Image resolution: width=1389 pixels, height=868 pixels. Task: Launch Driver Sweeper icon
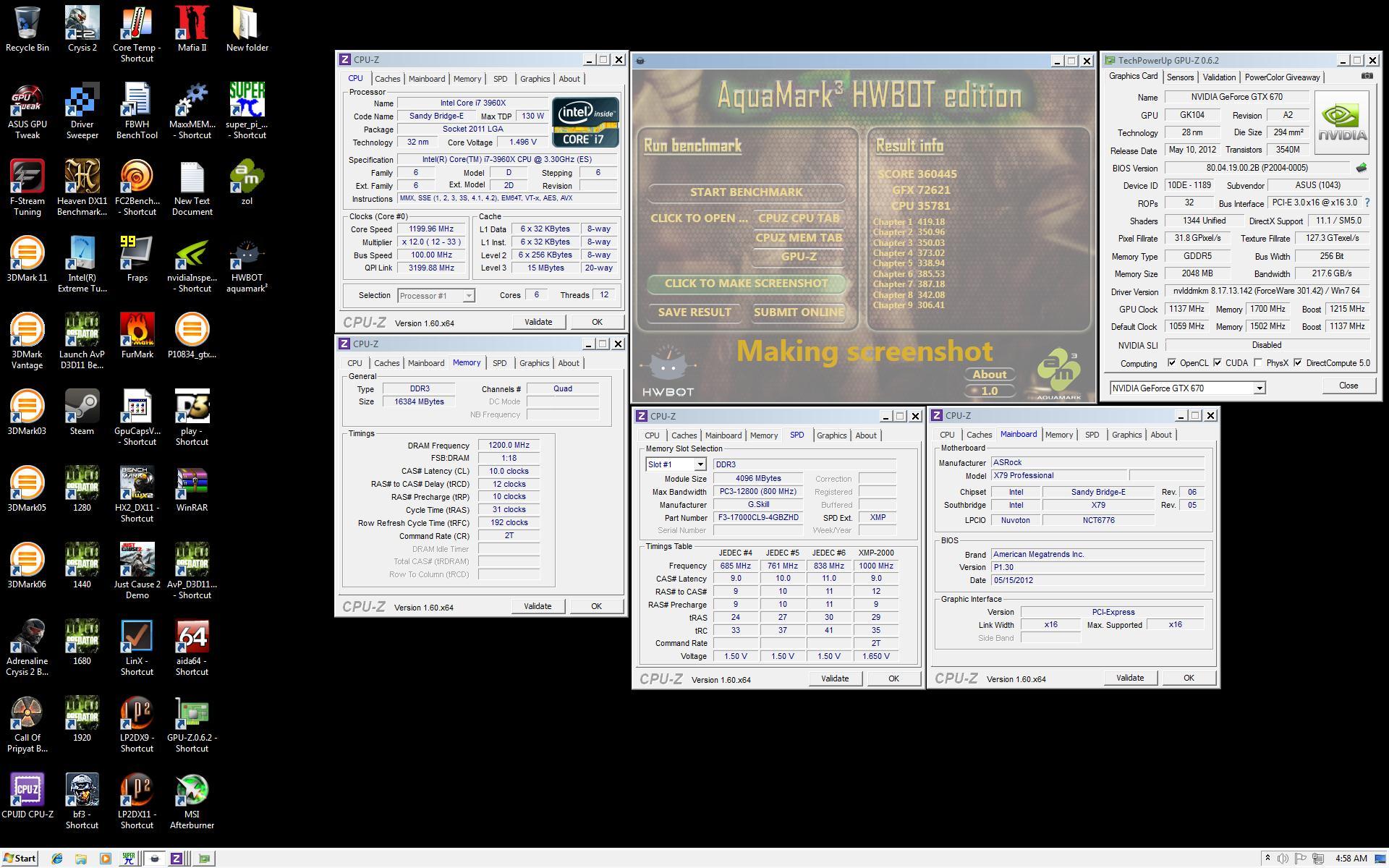82,111
